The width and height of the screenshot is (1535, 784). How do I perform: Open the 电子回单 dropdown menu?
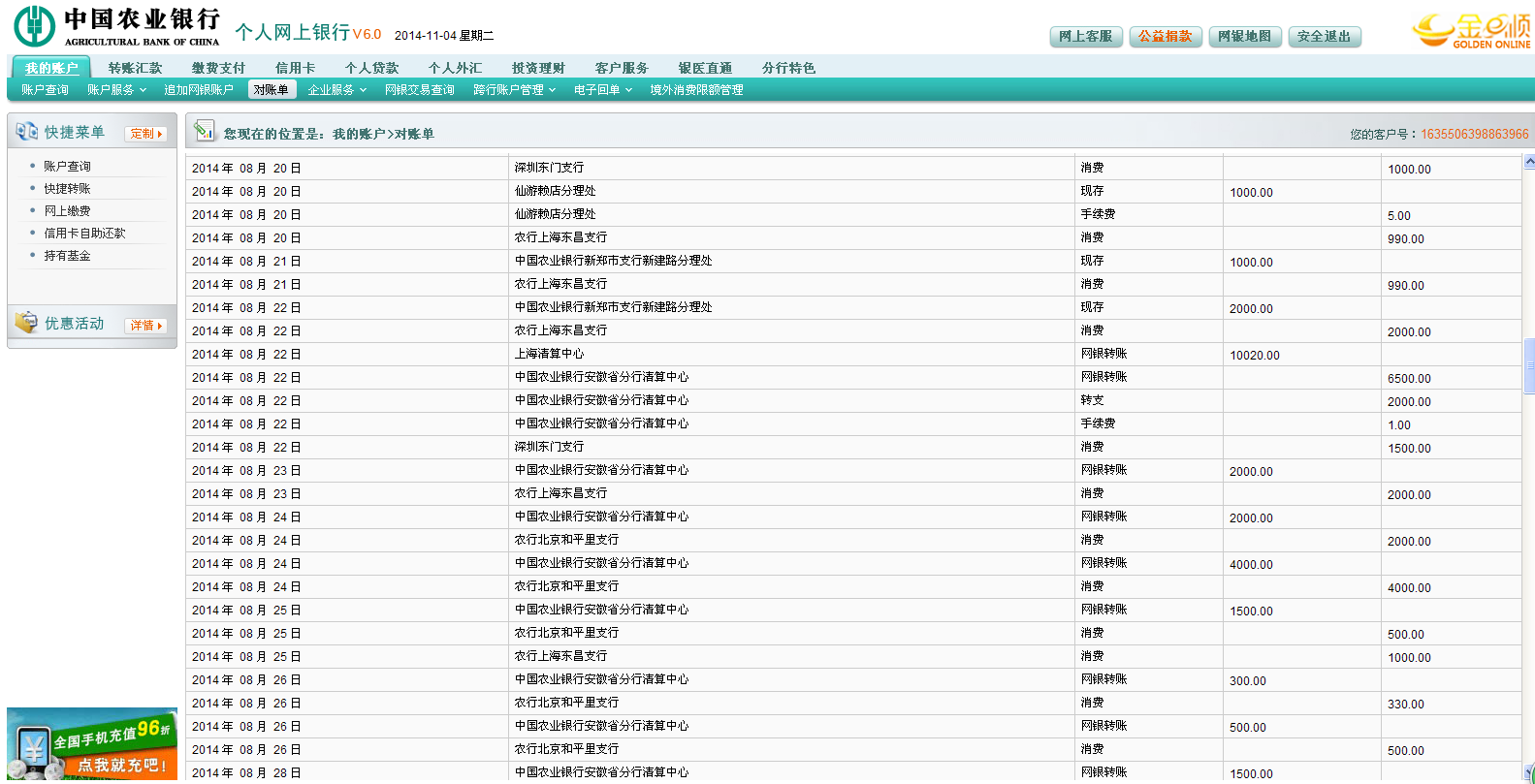coord(602,90)
